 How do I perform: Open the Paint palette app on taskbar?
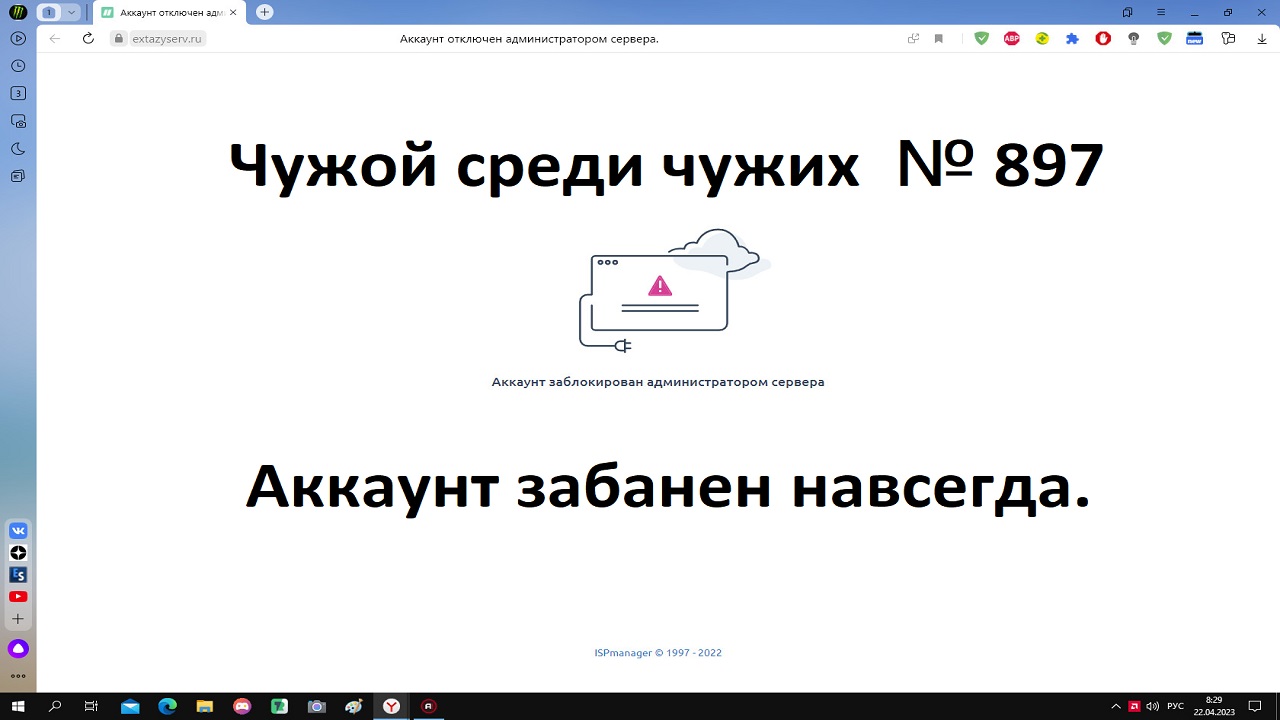point(354,706)
